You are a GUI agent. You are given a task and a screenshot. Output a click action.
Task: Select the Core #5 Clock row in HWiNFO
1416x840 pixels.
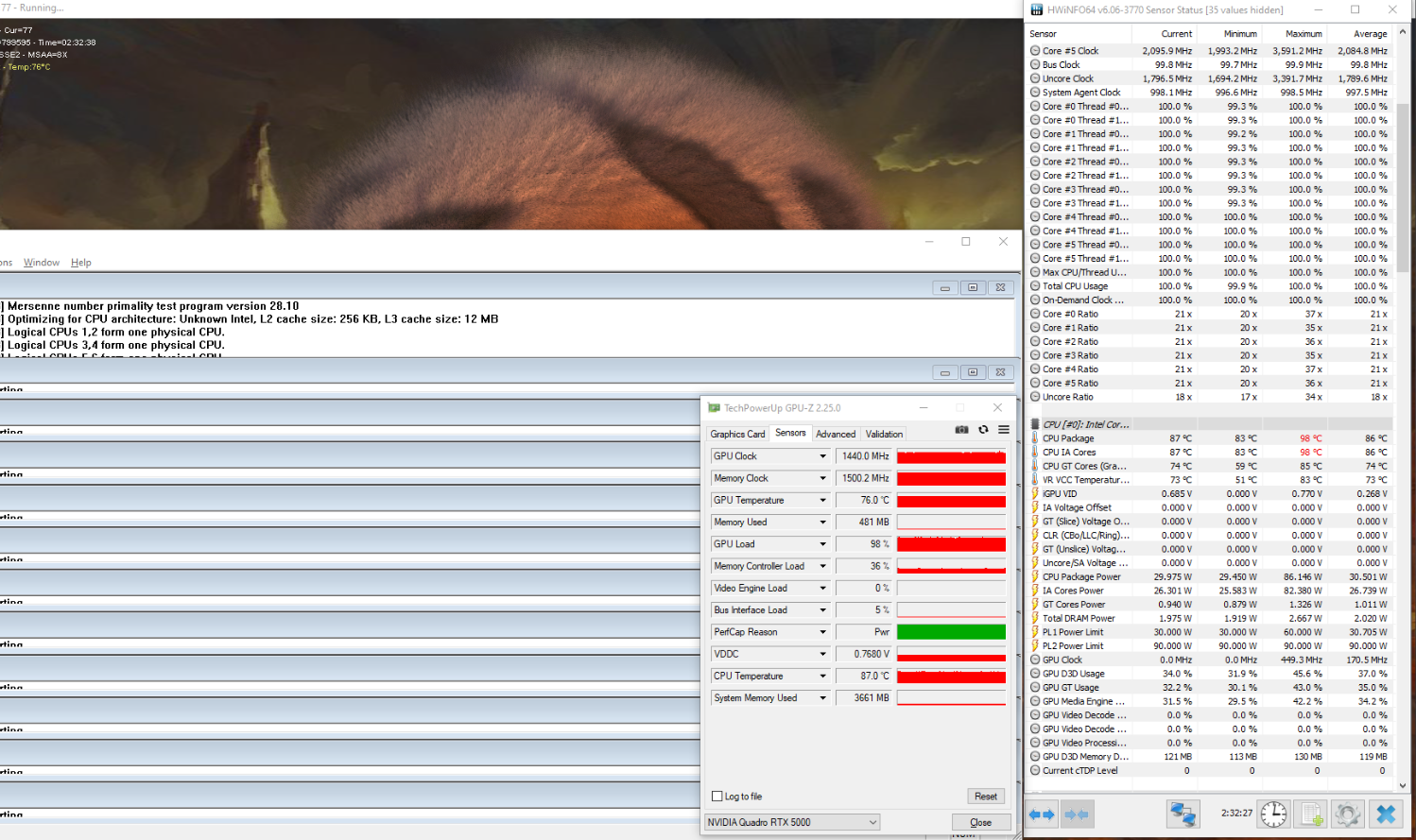[x=1211, y=51]
